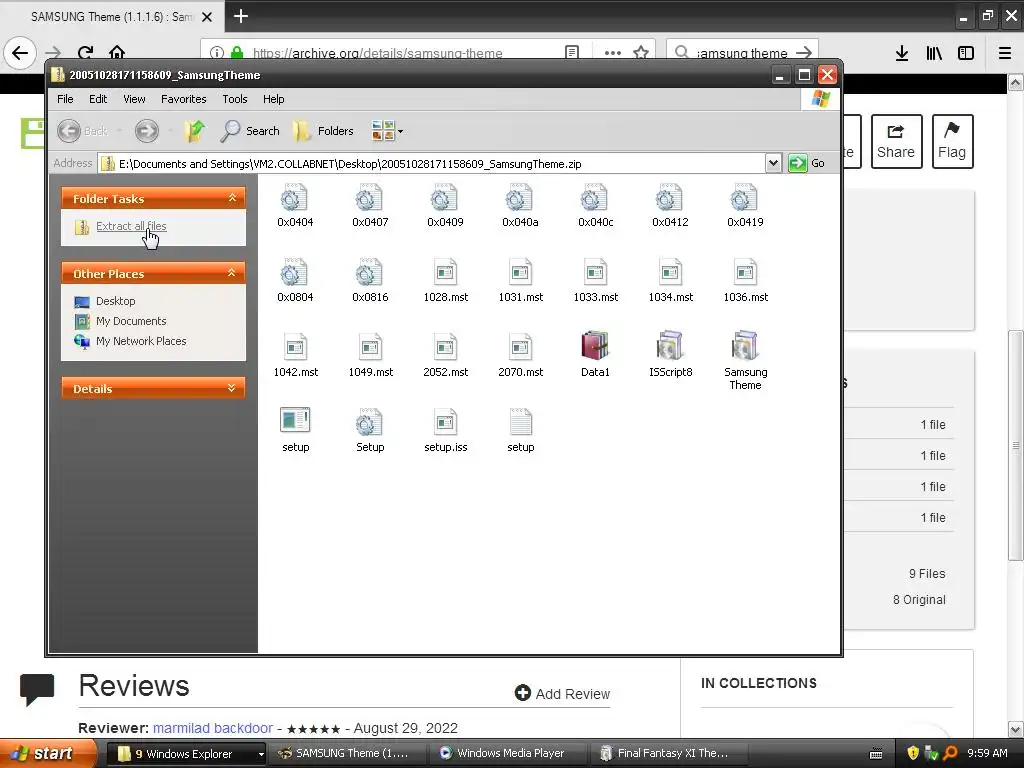This screenshot has width=1024, height=768.
Task: Open the View menu
Action: click(134, 99)
